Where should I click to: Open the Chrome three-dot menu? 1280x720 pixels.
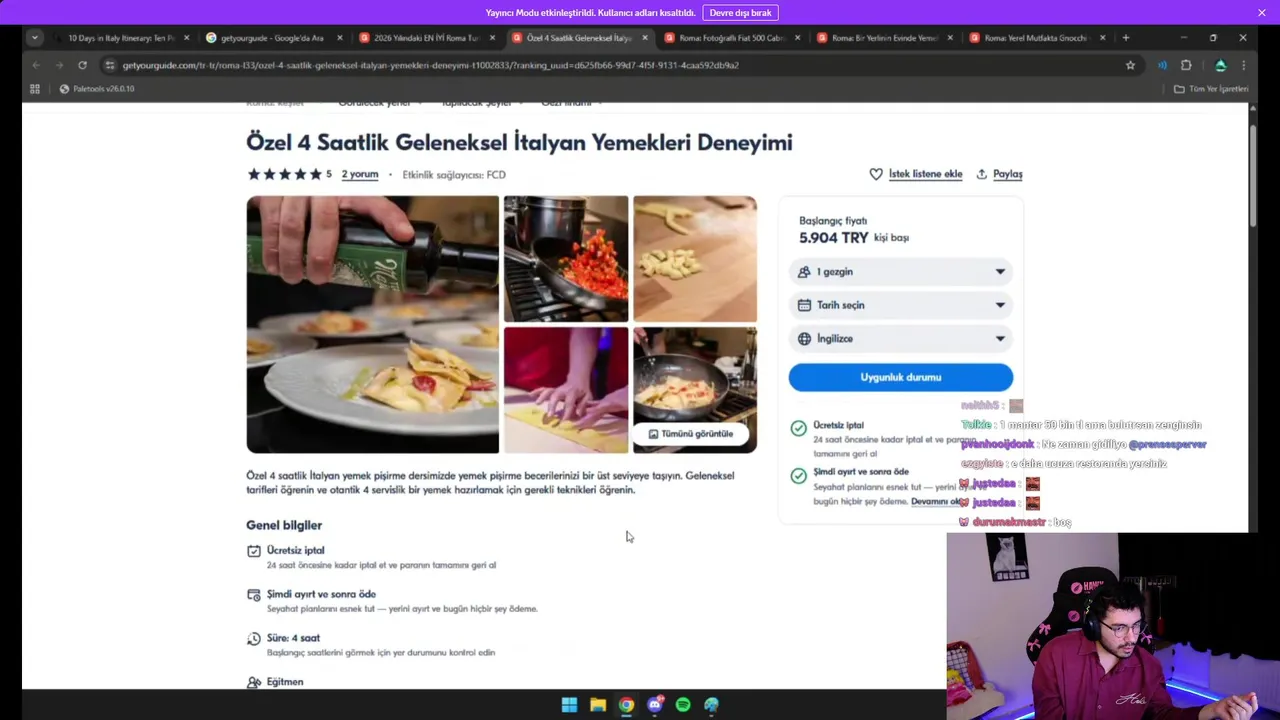(1244, 65)
